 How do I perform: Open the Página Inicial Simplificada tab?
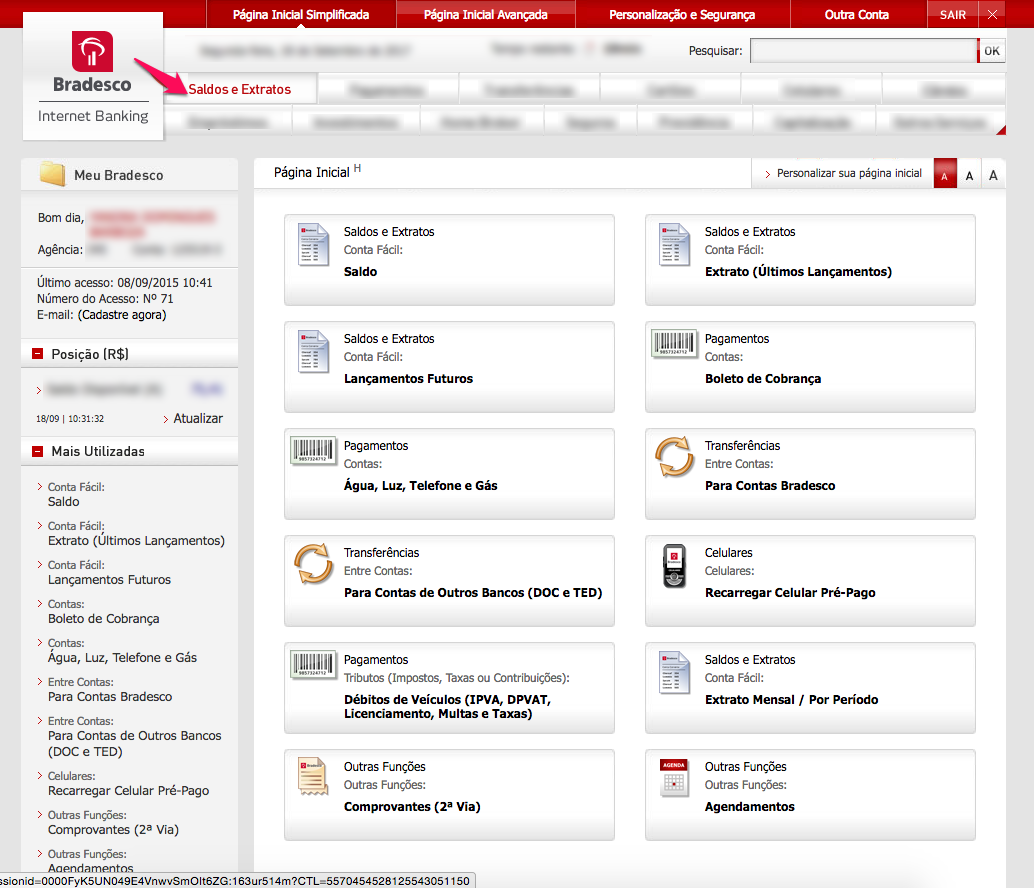(301, 15)
